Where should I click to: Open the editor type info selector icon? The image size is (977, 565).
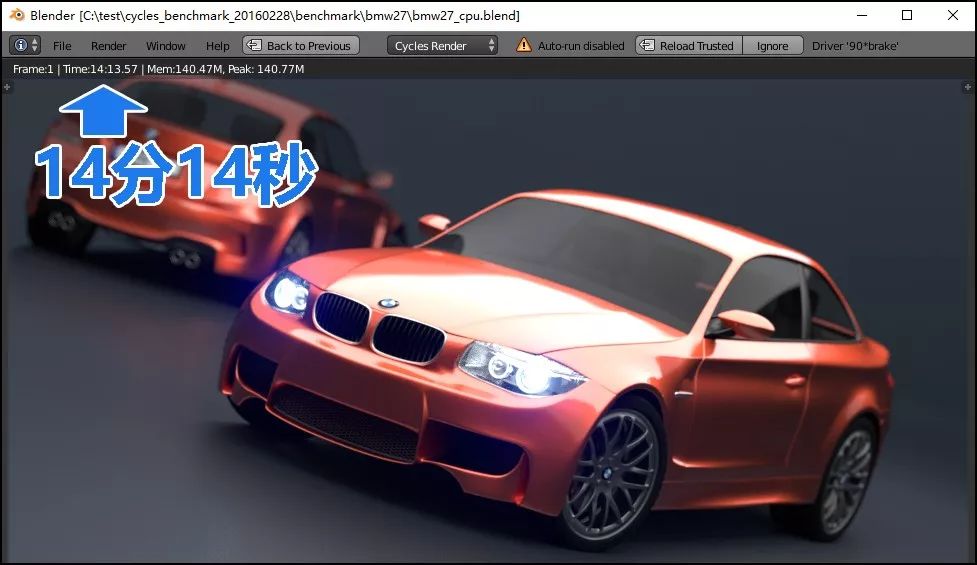25,45
